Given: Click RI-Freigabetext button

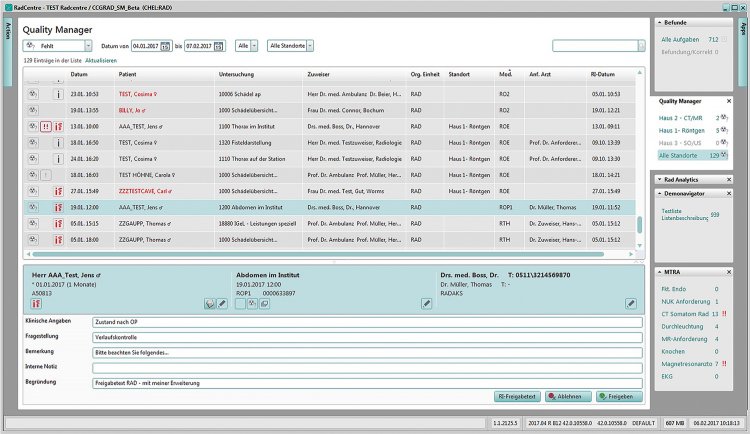Looking at the screenshot, I should pyautogui.click(x=517, y=396).
